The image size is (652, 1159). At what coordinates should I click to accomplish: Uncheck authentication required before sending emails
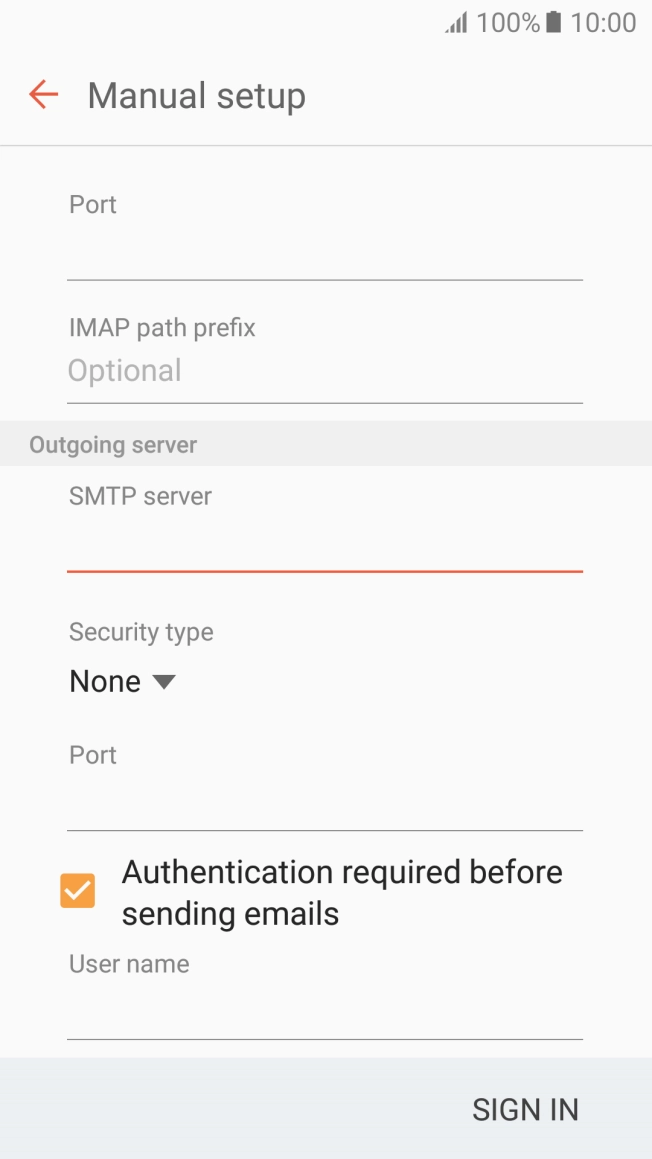[x=77, y=890]
